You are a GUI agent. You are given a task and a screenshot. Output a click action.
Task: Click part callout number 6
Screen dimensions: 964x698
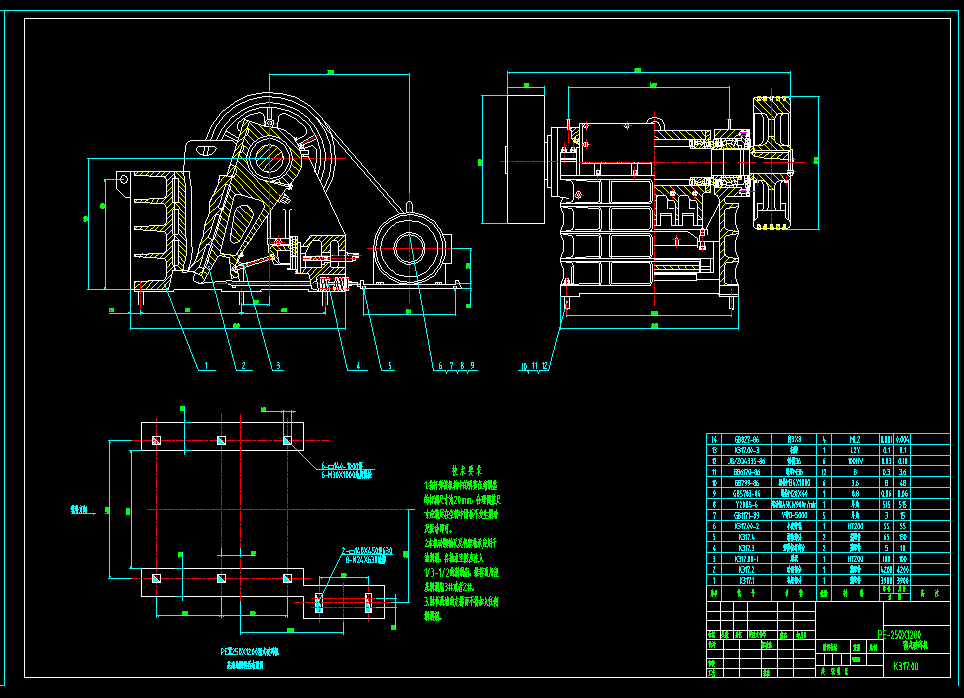(x=440, y=365)
